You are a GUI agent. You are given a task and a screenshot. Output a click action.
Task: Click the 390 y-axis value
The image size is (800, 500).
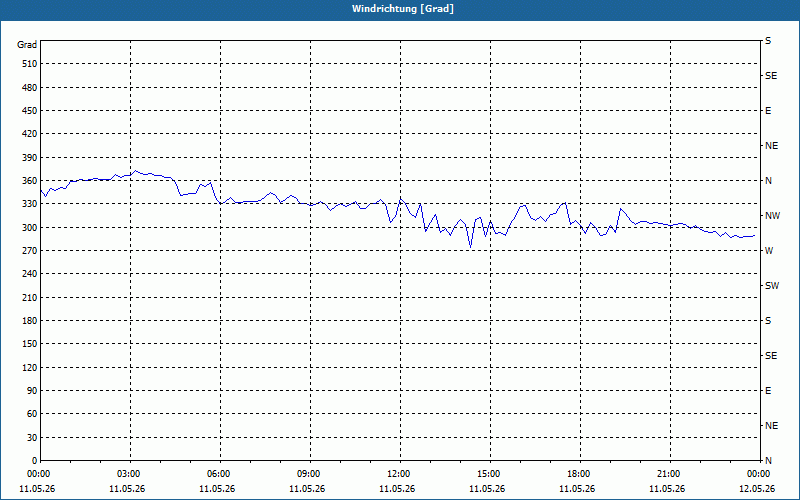click(30, 158)
